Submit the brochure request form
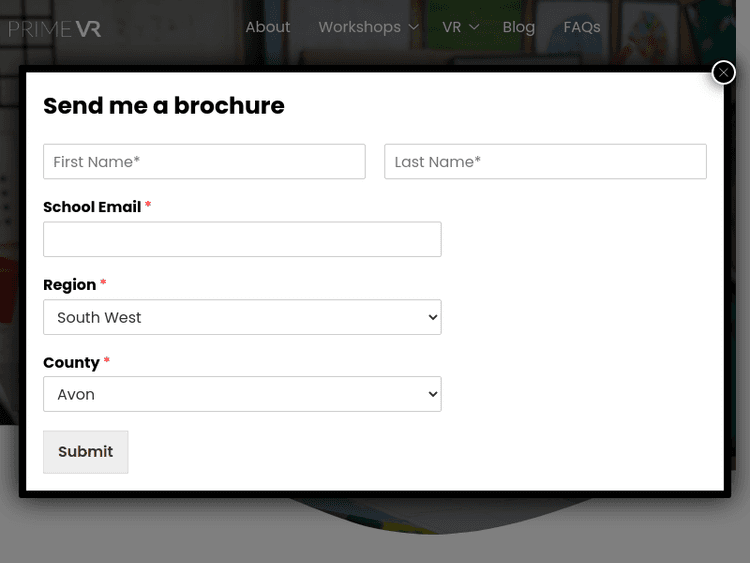The width and height of the screenshot is (750, 563). click(86, 452)
